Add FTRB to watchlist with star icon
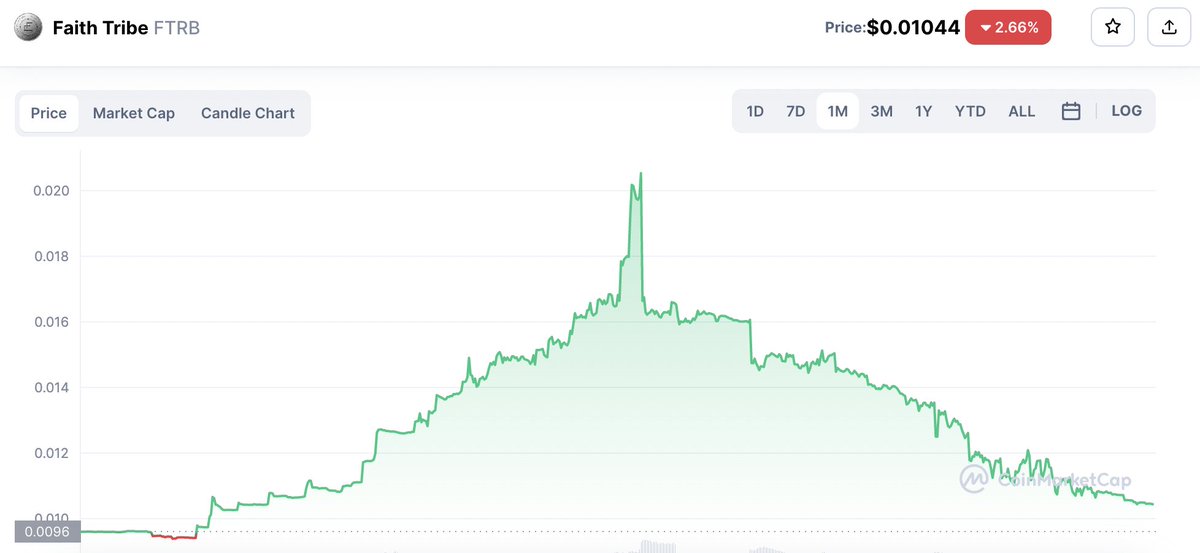Viewport: 1200px width, 553px height. 1112,28
